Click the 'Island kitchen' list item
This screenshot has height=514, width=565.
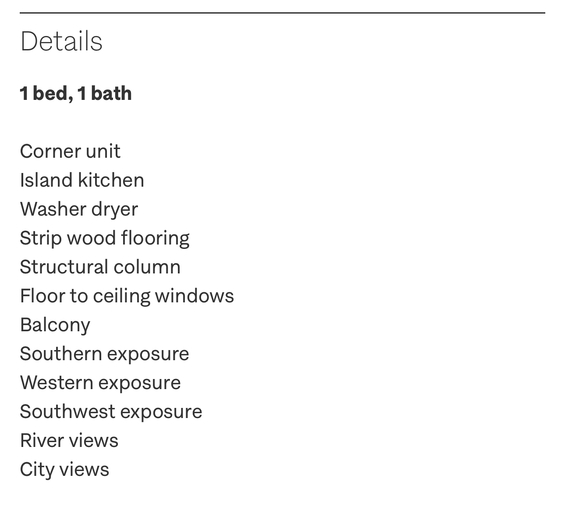(82, 180)
